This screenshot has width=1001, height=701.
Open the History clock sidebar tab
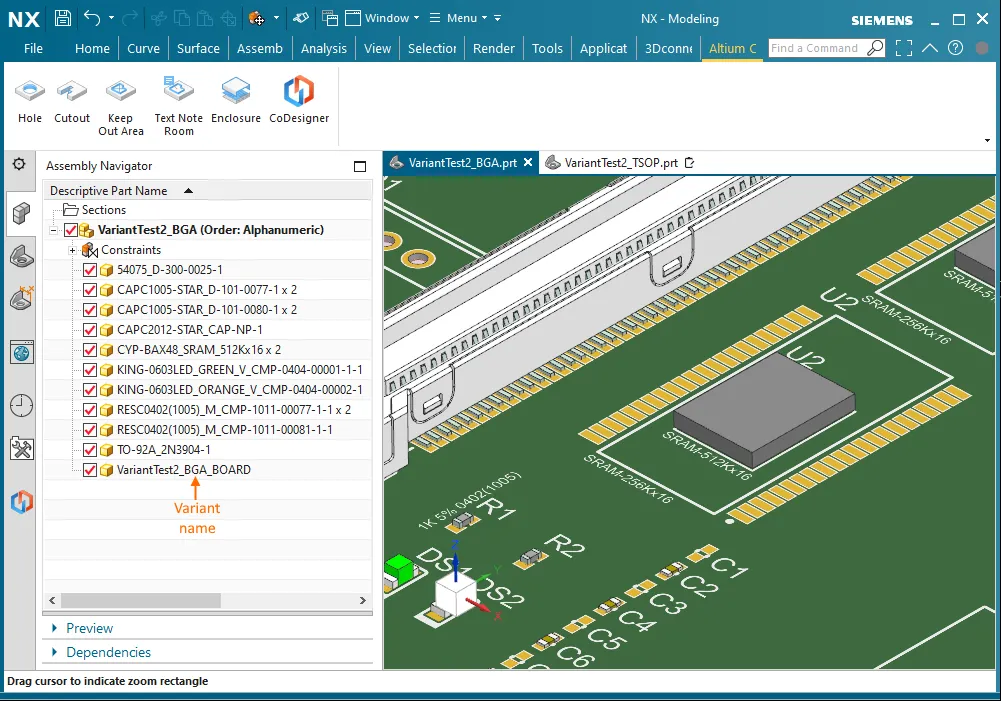point(22,405)
